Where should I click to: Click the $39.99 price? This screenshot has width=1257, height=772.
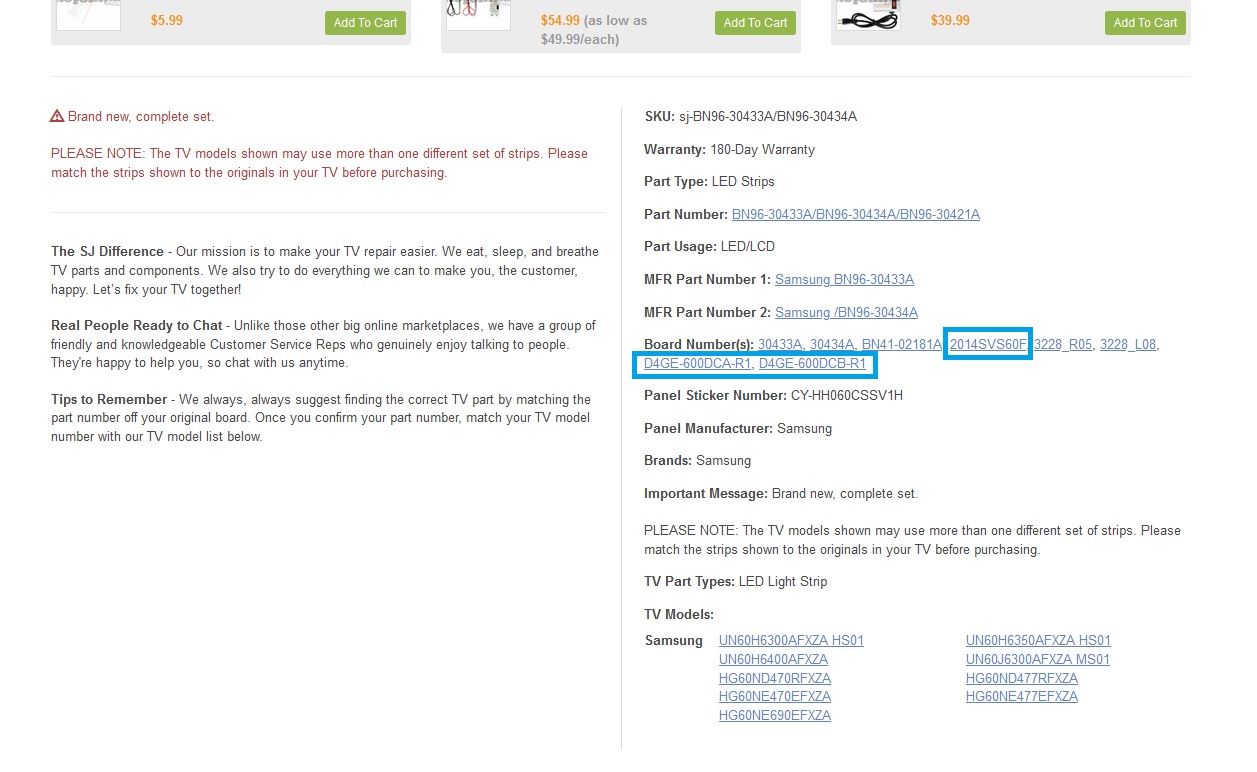[x=950, y=20]
